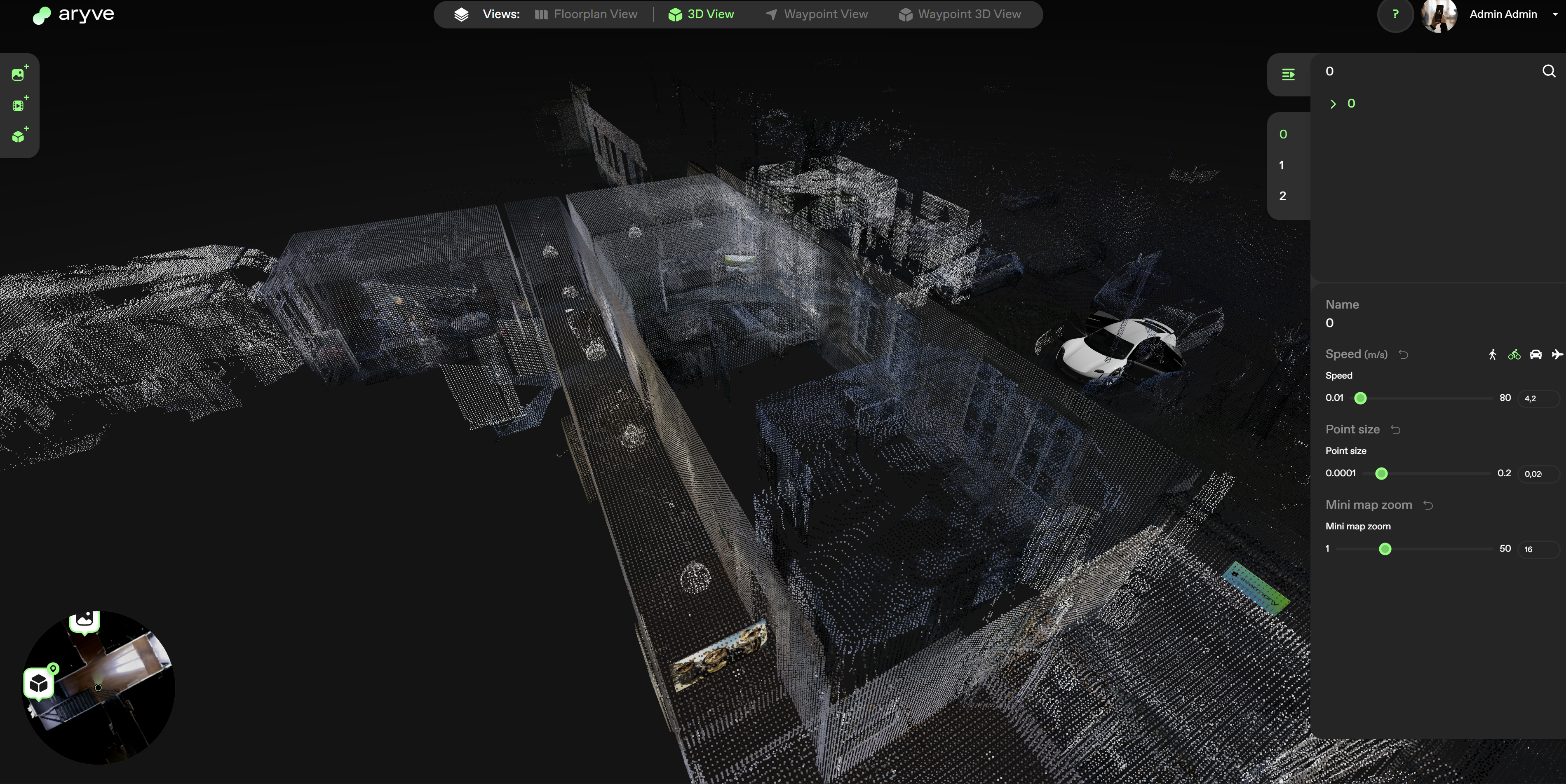Click the add 3D object cube icon
The height and width of the screenshot is (784, 1566).
(19, 136)
